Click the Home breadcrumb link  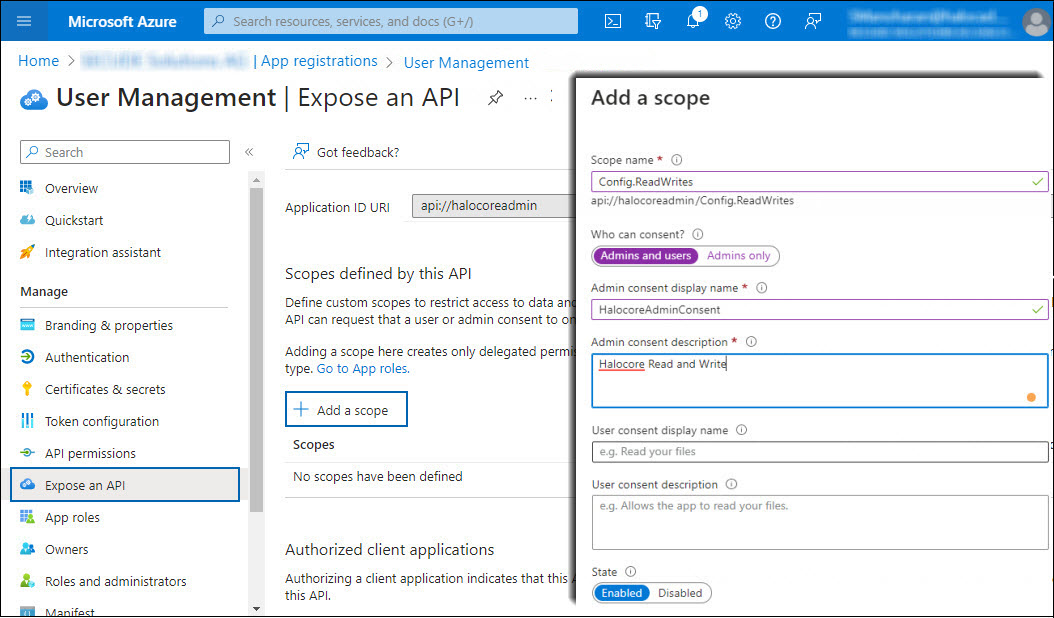pos(38,61)
